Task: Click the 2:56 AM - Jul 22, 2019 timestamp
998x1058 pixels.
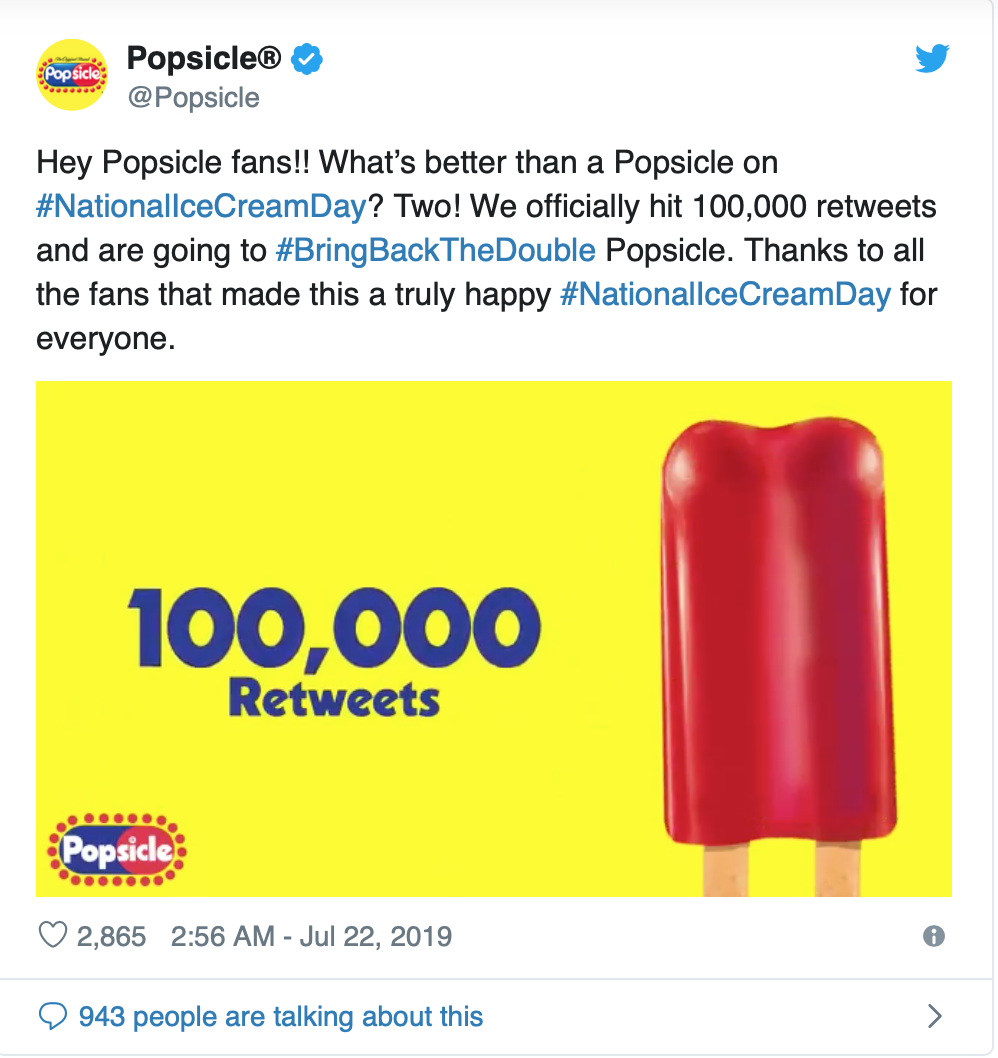Action: [x=311, y=937]
